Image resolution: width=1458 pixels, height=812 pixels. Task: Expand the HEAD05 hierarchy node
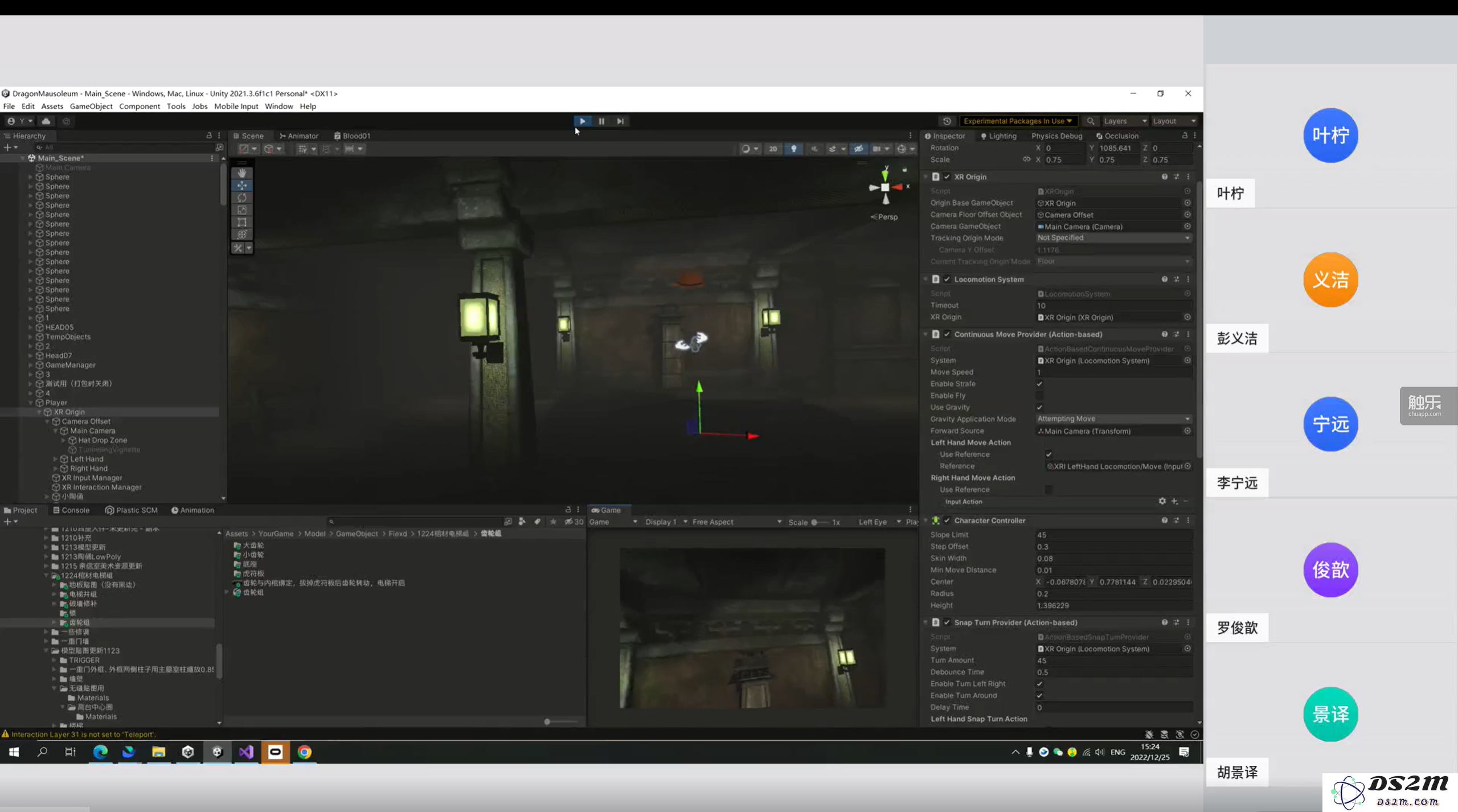pyautogui.click(x=31, y=327)
